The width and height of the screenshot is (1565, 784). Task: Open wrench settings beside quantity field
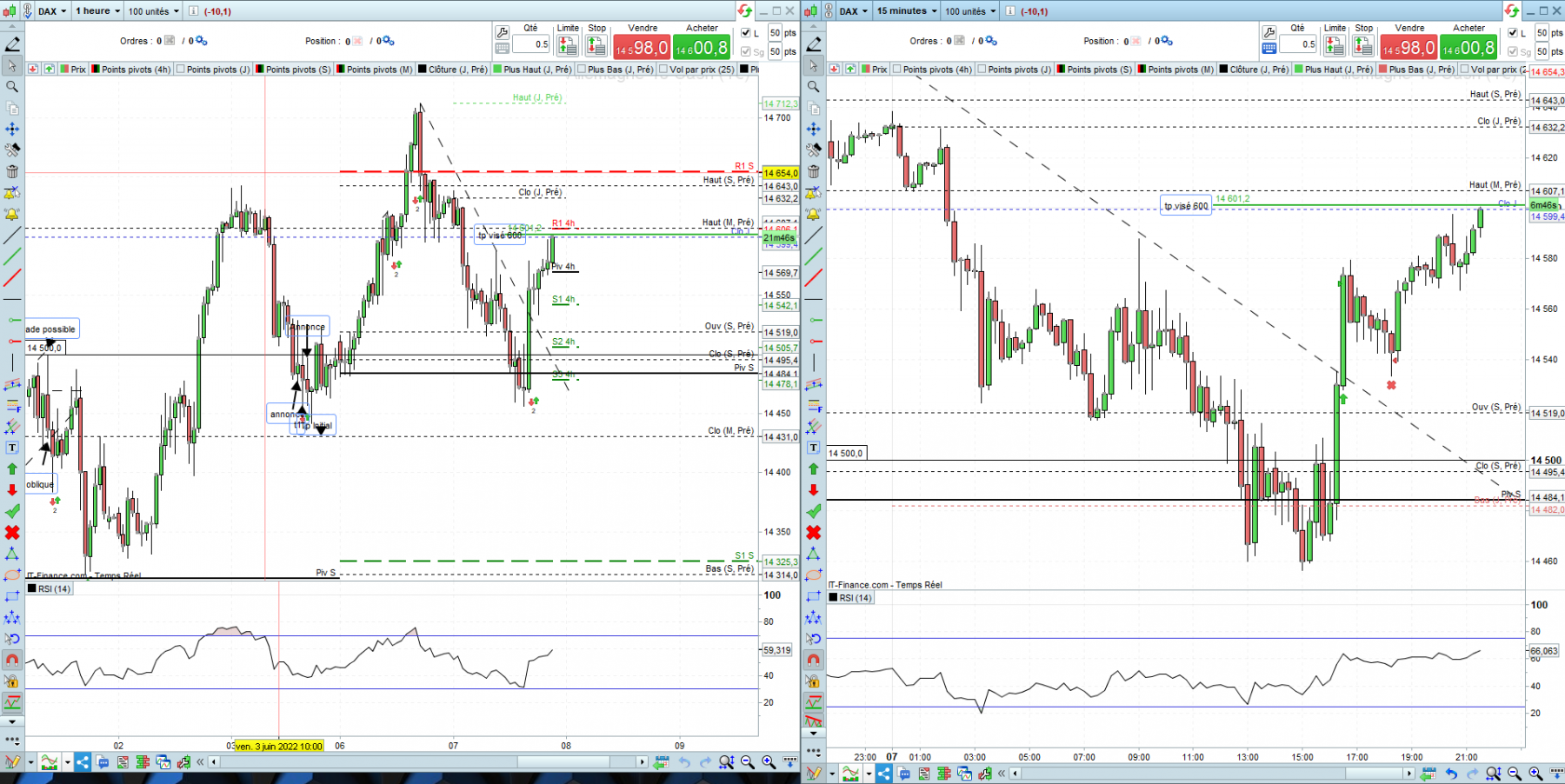click(x=502, y=32)
